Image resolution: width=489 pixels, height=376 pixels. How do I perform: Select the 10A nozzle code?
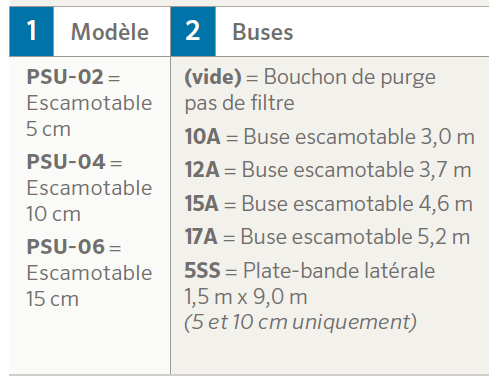click(202, 137)
